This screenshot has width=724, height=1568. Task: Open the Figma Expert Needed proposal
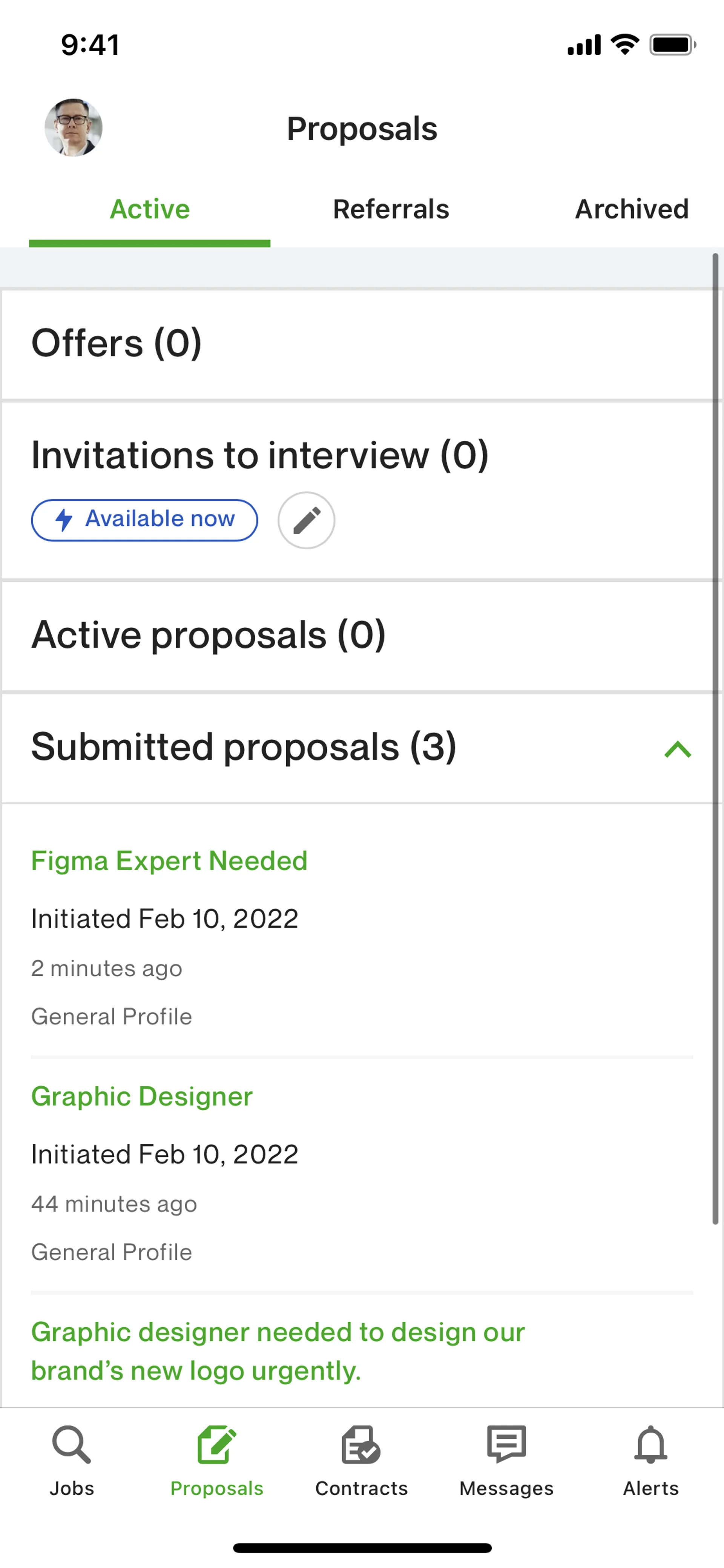pyautogui.click(x=169, y=861)
